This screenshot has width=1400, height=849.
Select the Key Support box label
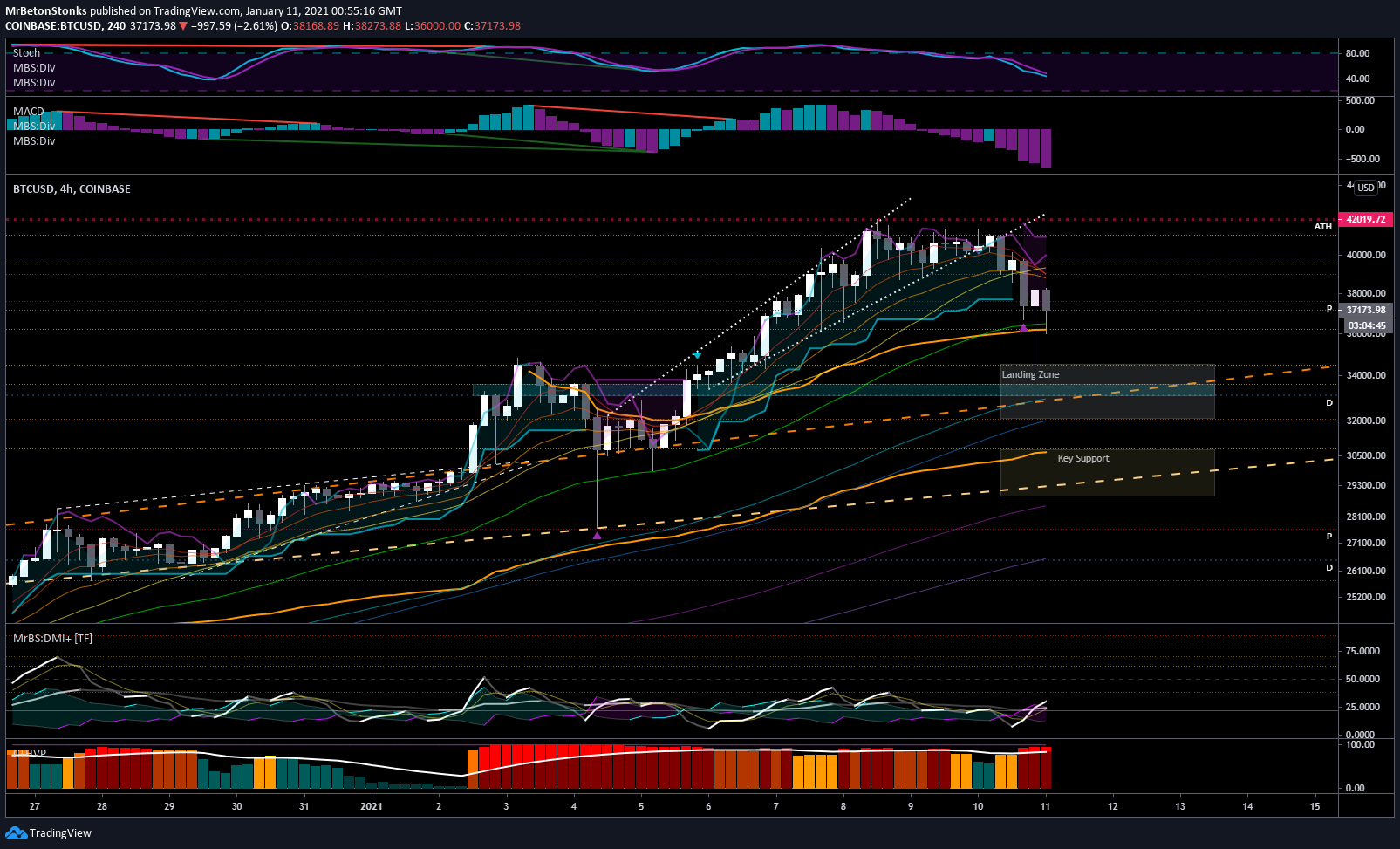1083,458
